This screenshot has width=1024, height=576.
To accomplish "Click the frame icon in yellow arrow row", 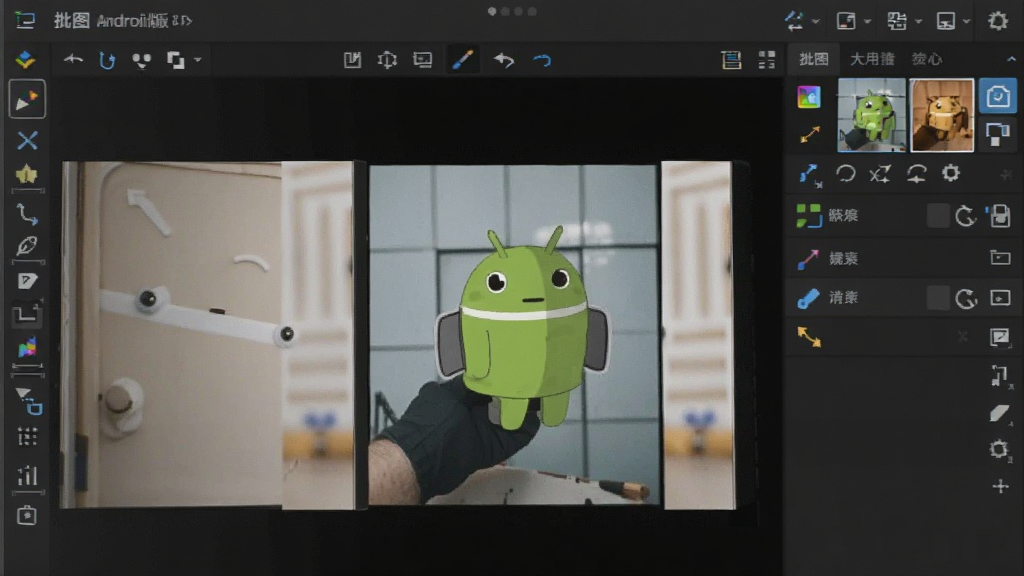I will [1000, 337].
